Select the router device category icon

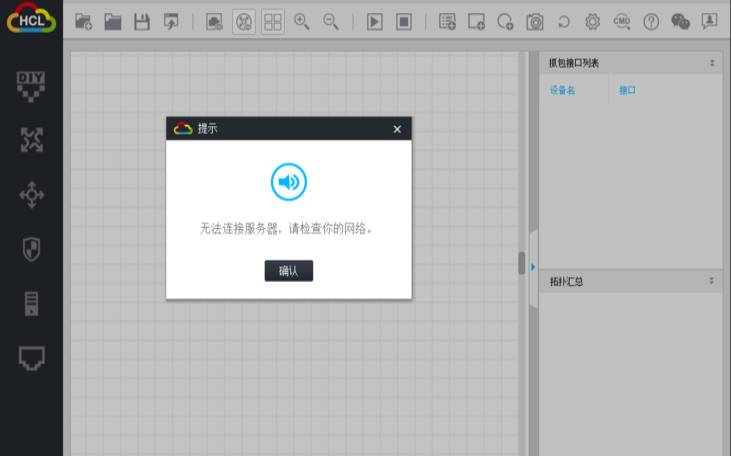click(32, 140)
